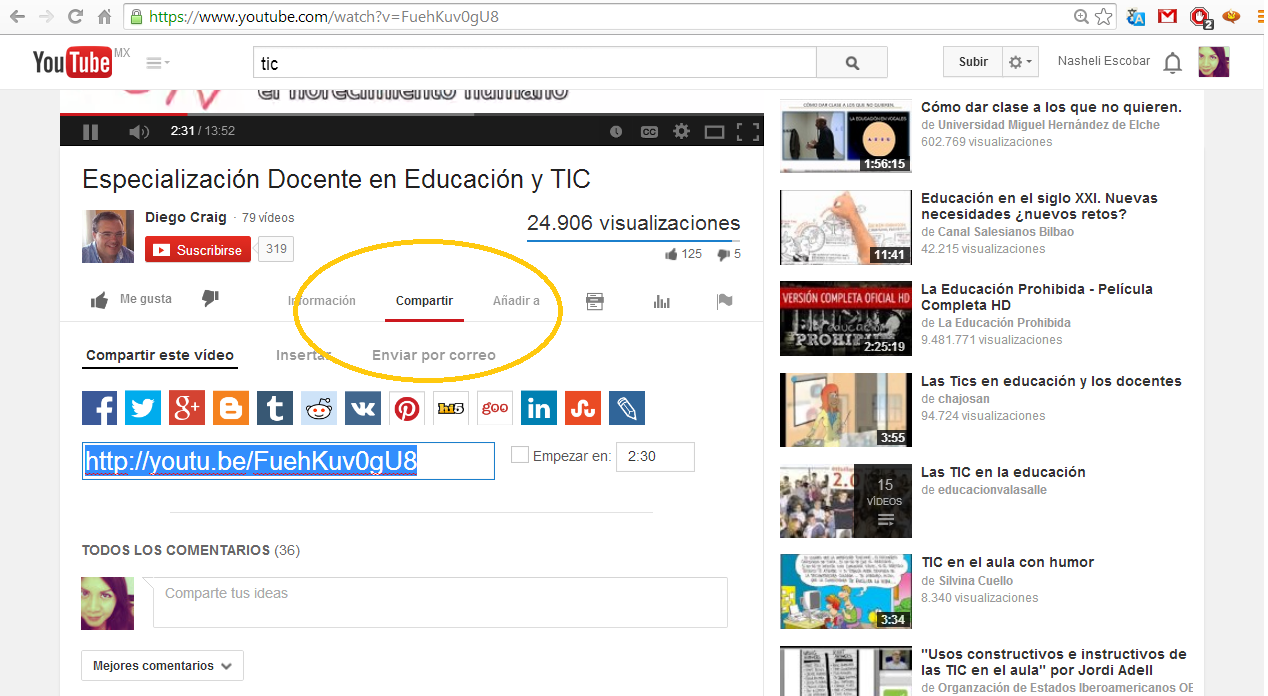
Task: Expand Mejores comentarios sort dropdown
Action: [162, 666]
